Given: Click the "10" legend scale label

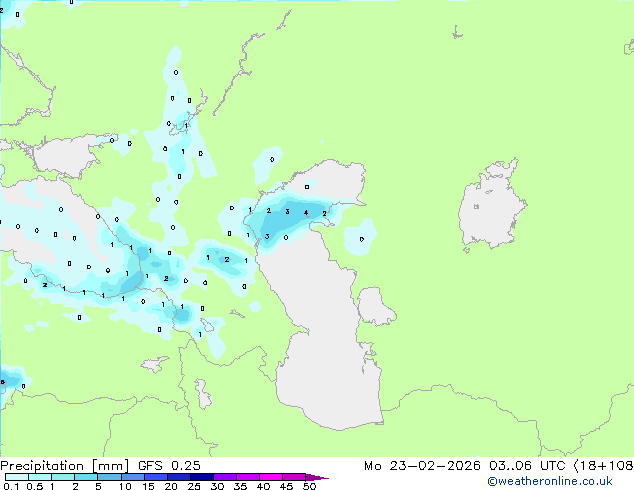Looking at the screenshot, I should click(125, 486).
